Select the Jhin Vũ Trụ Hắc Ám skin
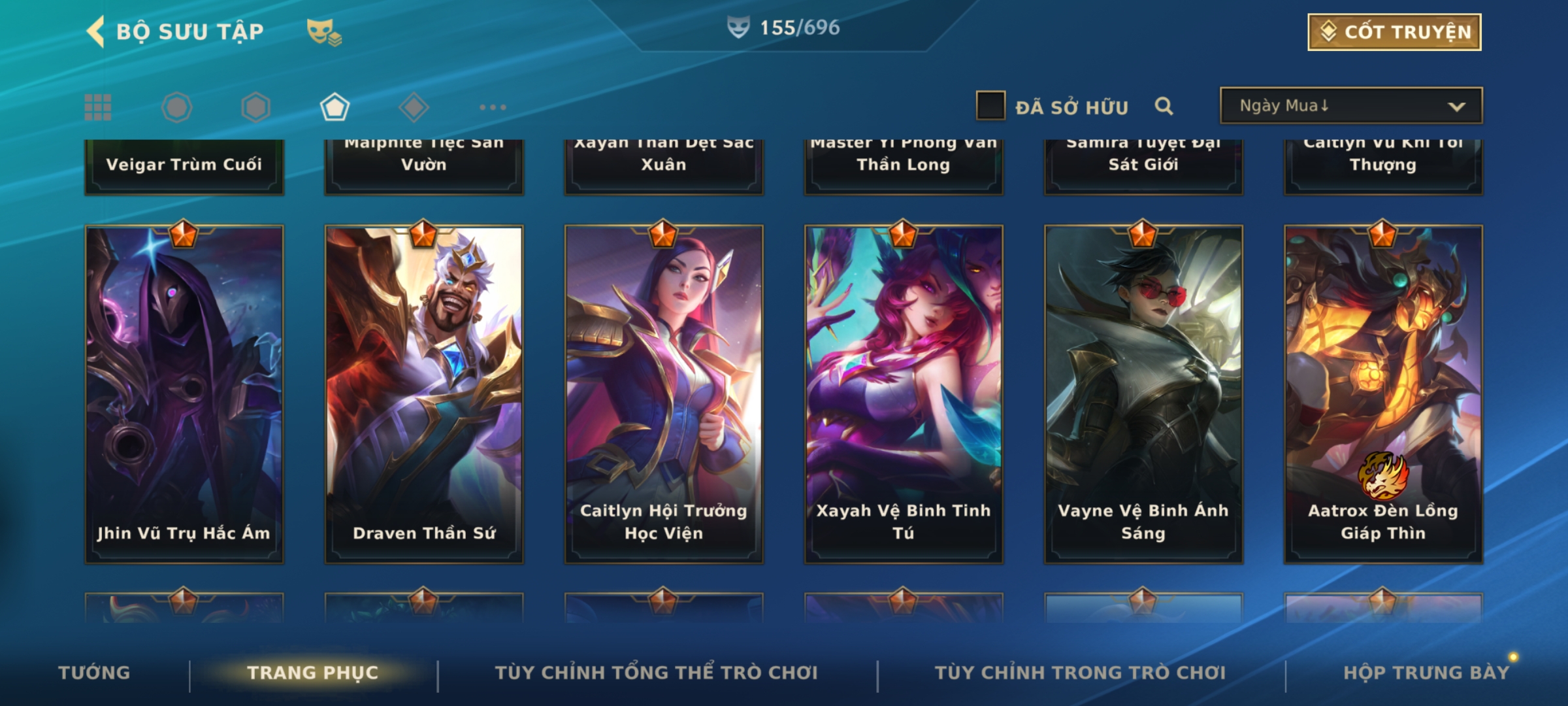This screenshot has height=706, width=1568. (x=184, y=394)
